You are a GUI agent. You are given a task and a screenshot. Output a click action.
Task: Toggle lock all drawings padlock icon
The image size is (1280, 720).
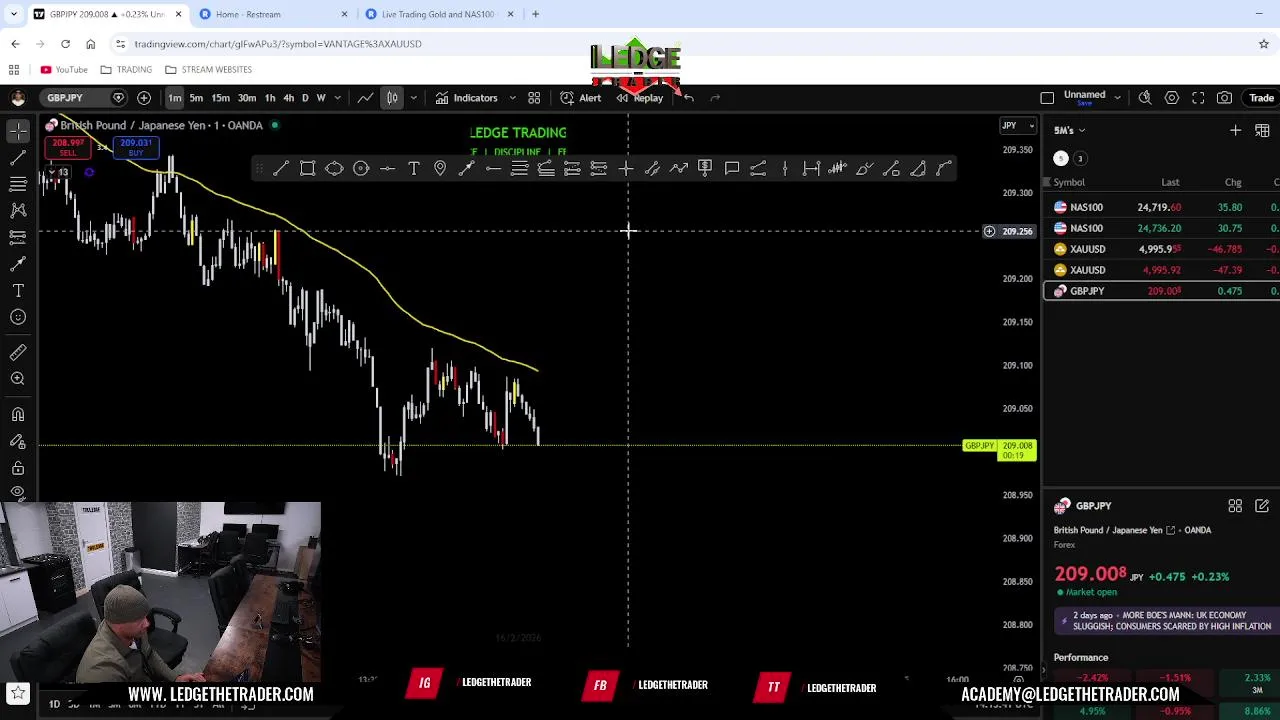click(18, 467)
